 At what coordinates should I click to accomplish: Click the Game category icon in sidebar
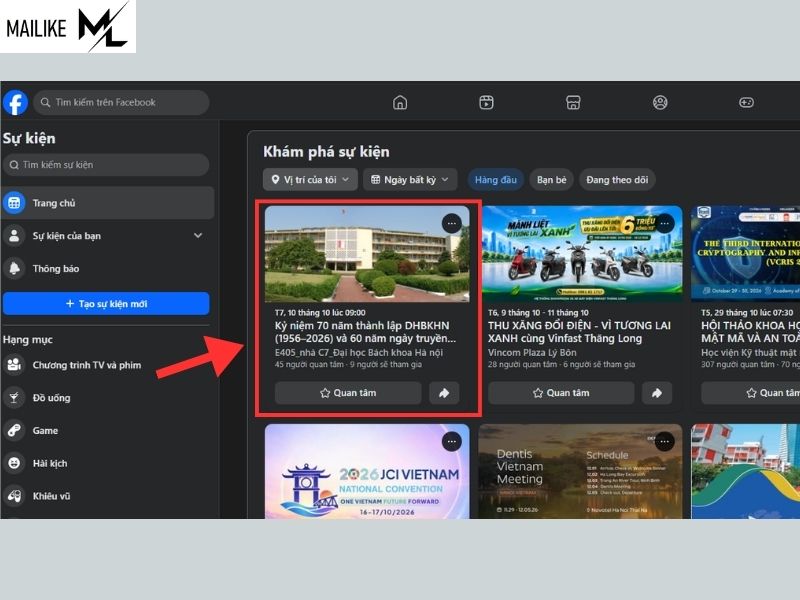[14, 431]
